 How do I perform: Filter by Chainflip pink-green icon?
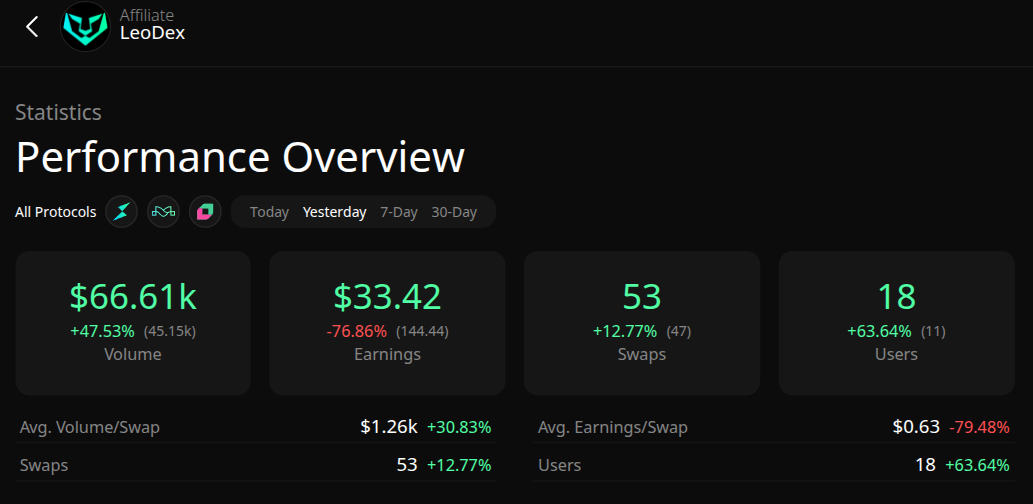tap(205, 212)
